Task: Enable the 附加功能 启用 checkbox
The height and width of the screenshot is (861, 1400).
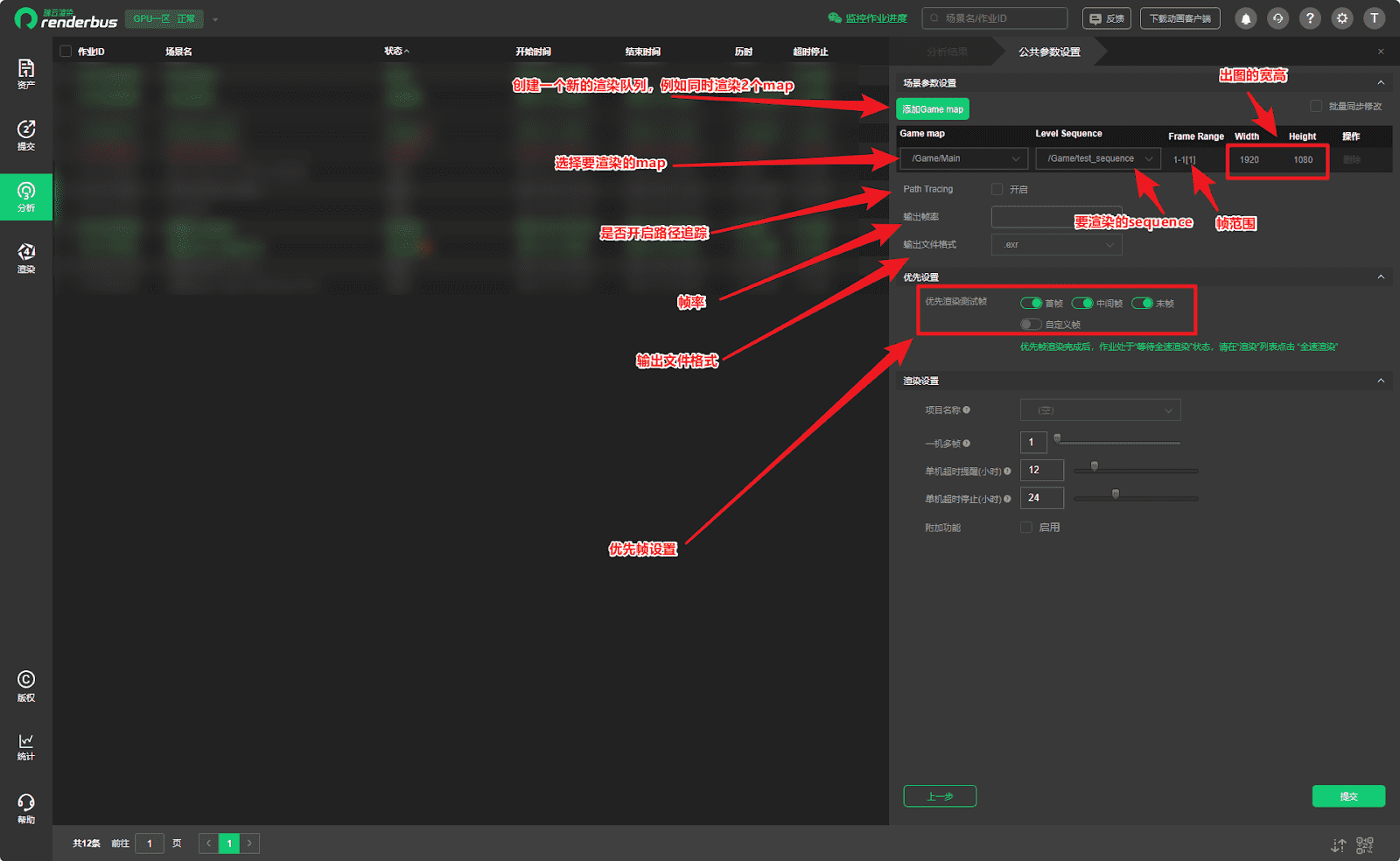Action: coord(1026,528)
